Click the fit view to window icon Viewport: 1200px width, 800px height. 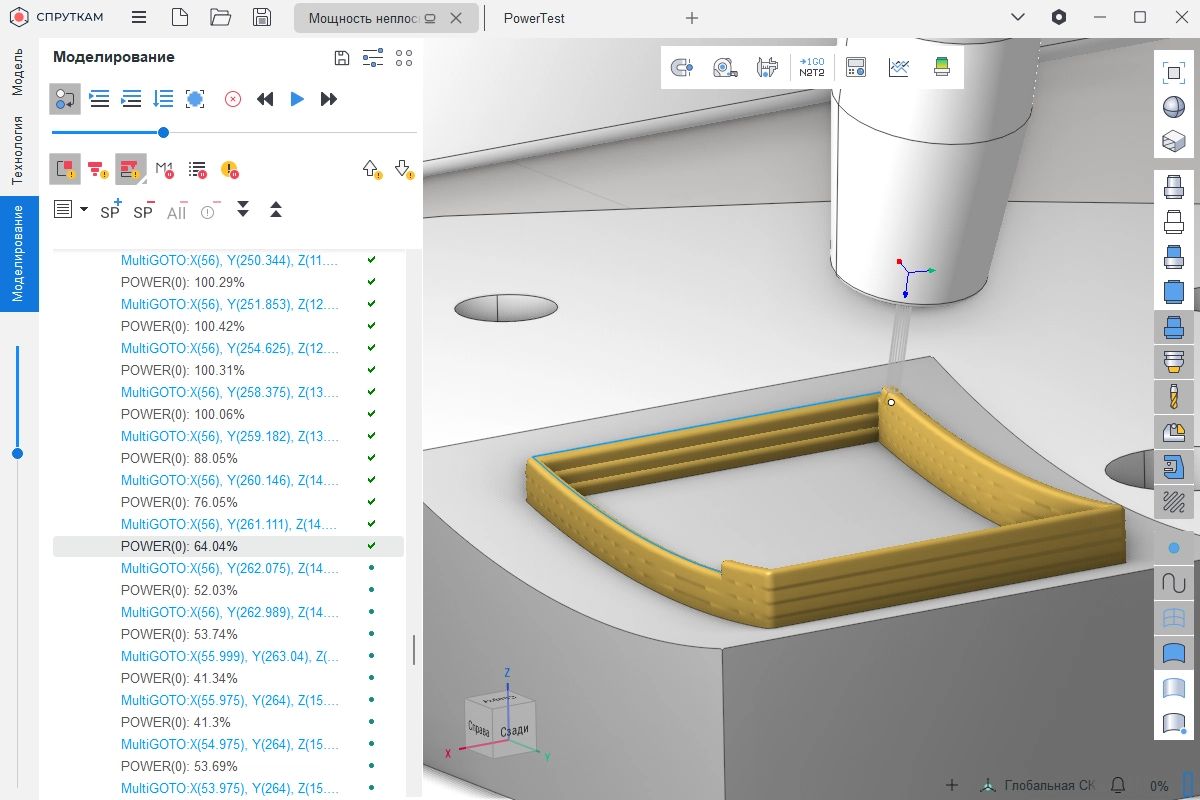click(1173, 73)
